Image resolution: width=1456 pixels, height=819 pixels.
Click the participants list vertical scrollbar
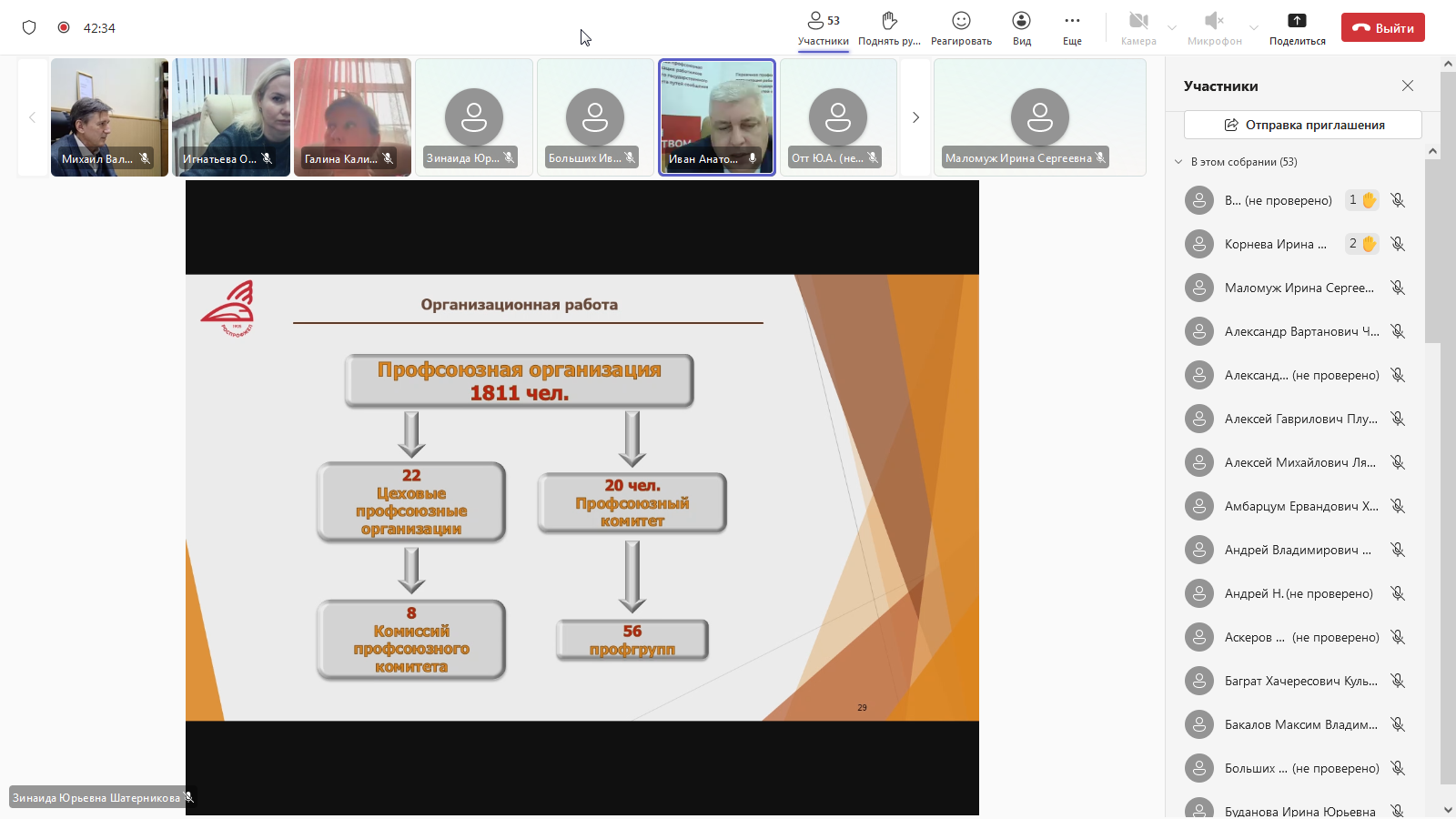coord(1432,255)
